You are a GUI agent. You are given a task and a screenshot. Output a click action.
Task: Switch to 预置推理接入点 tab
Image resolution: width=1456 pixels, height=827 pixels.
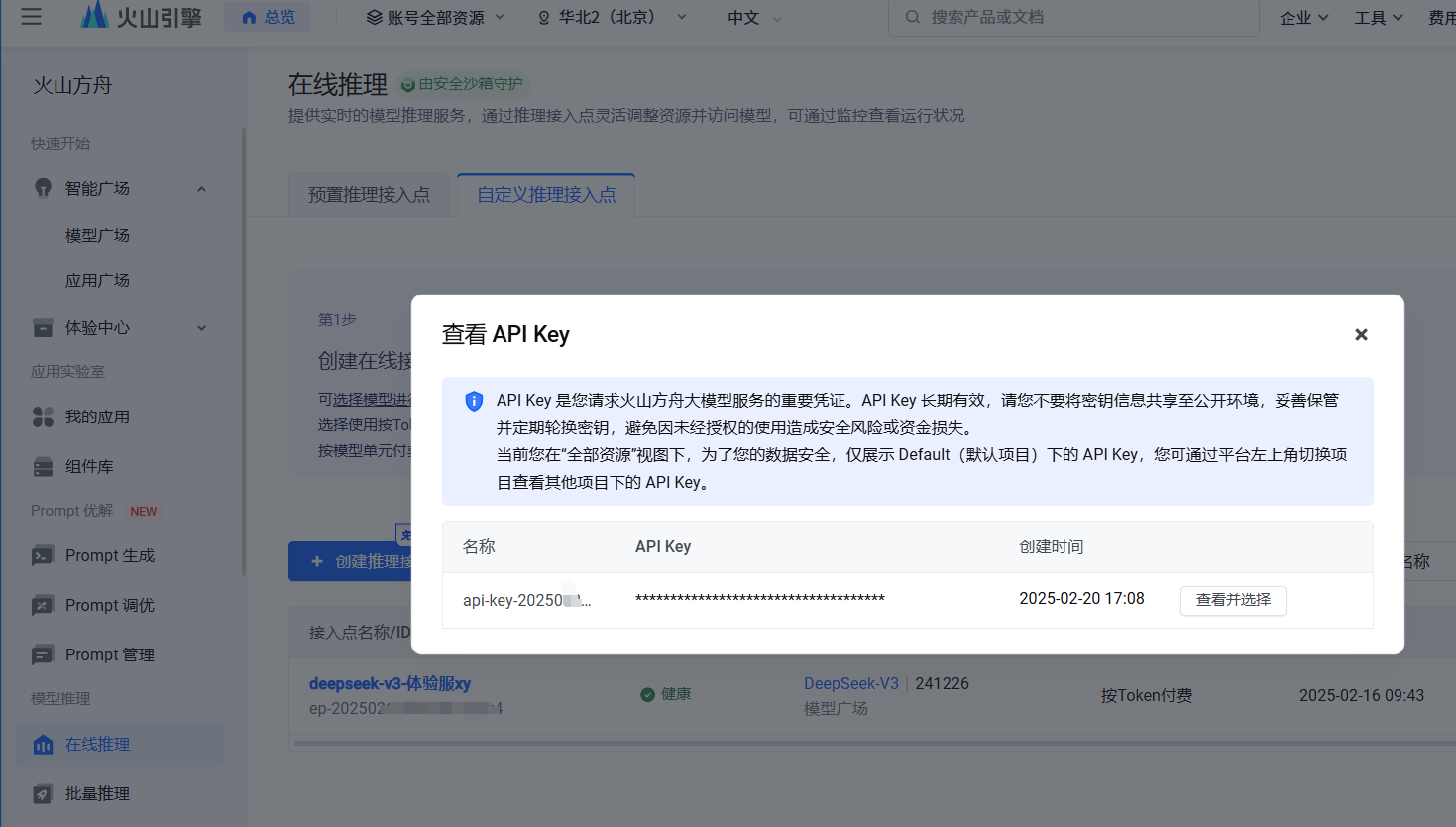pos(369,195)
